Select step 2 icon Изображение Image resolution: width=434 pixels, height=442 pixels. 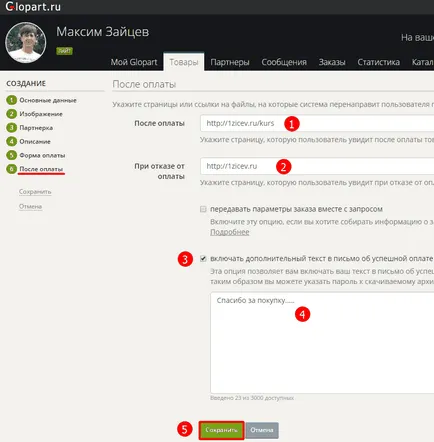pos(11,114)
